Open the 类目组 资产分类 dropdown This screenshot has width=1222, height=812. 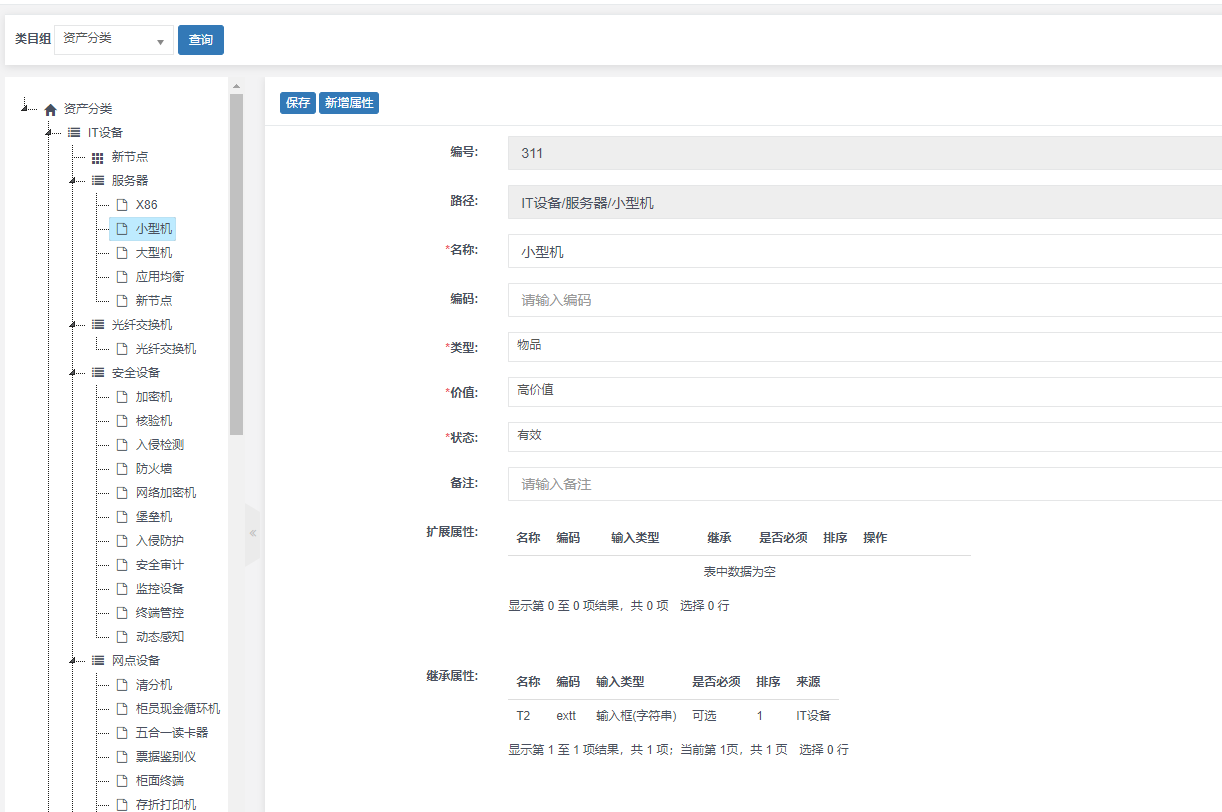click(113, 39)
